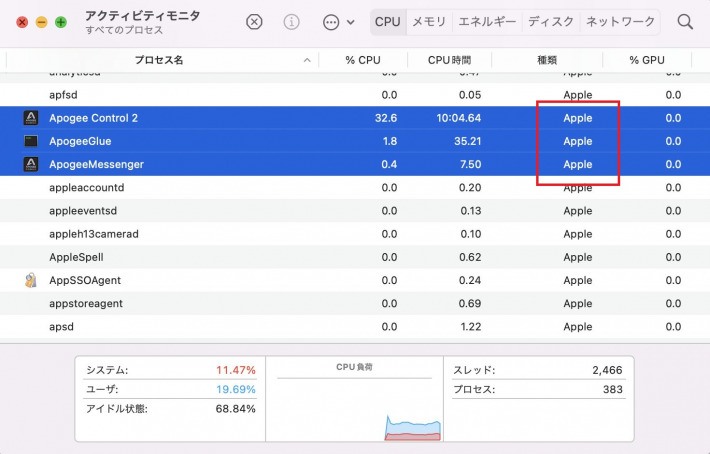The image size is (710, 454).
Task: Click the CPU負荷 graph
Action: point(355,400)
